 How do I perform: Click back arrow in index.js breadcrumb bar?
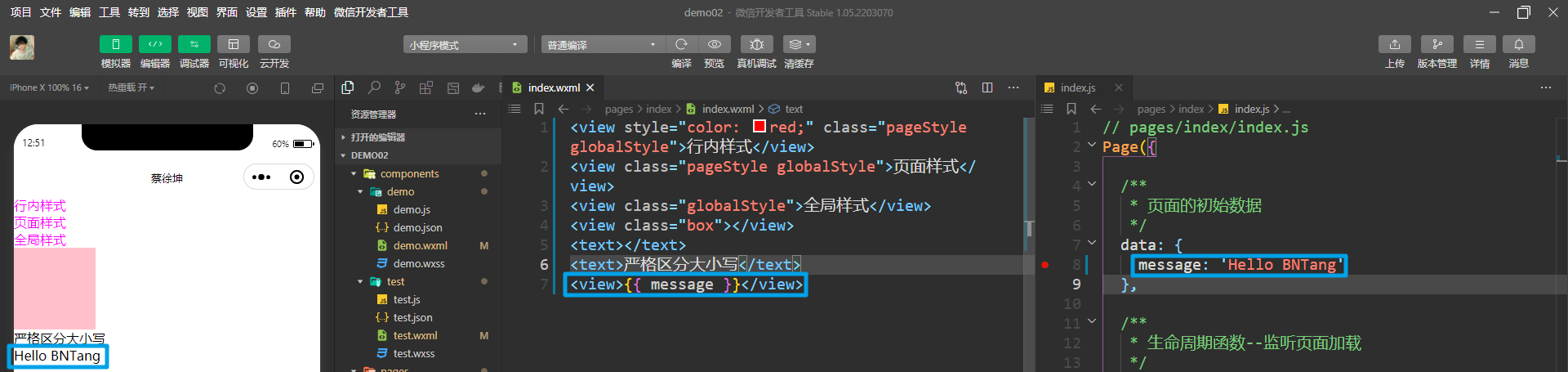click(x=1096, y=109)
